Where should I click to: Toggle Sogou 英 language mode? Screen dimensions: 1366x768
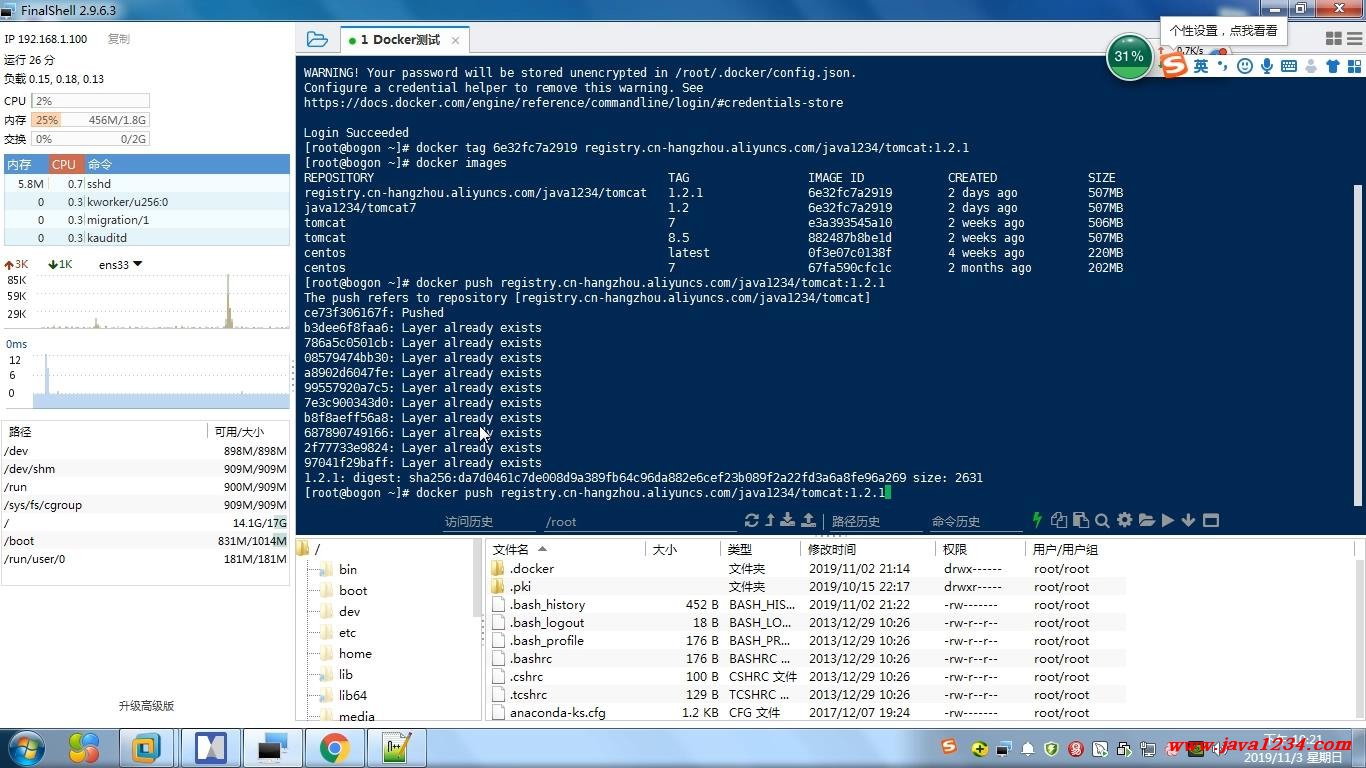1200,66
